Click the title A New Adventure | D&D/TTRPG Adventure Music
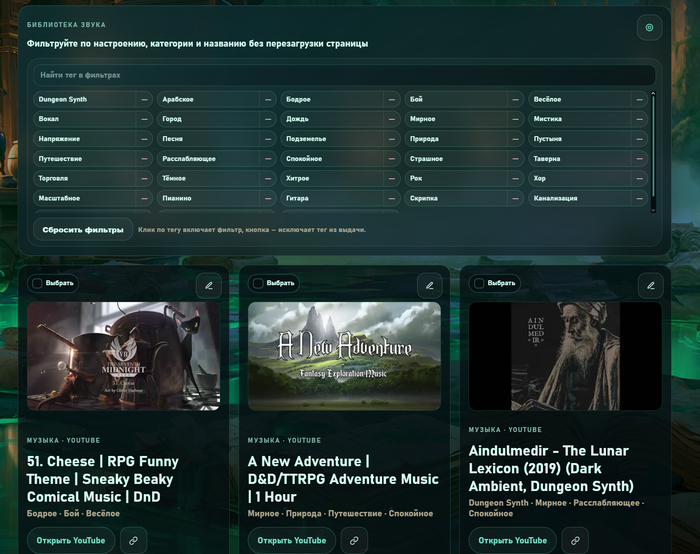 click(343, 479)
